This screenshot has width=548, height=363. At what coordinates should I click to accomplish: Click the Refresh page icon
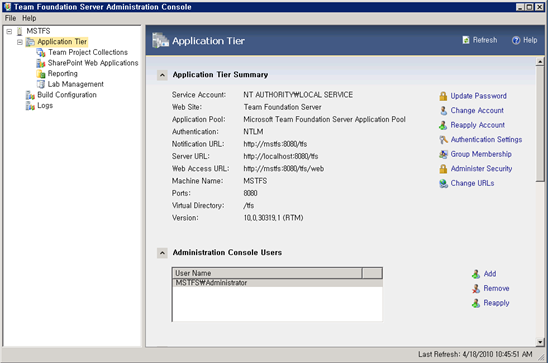[x=466, y=40]
